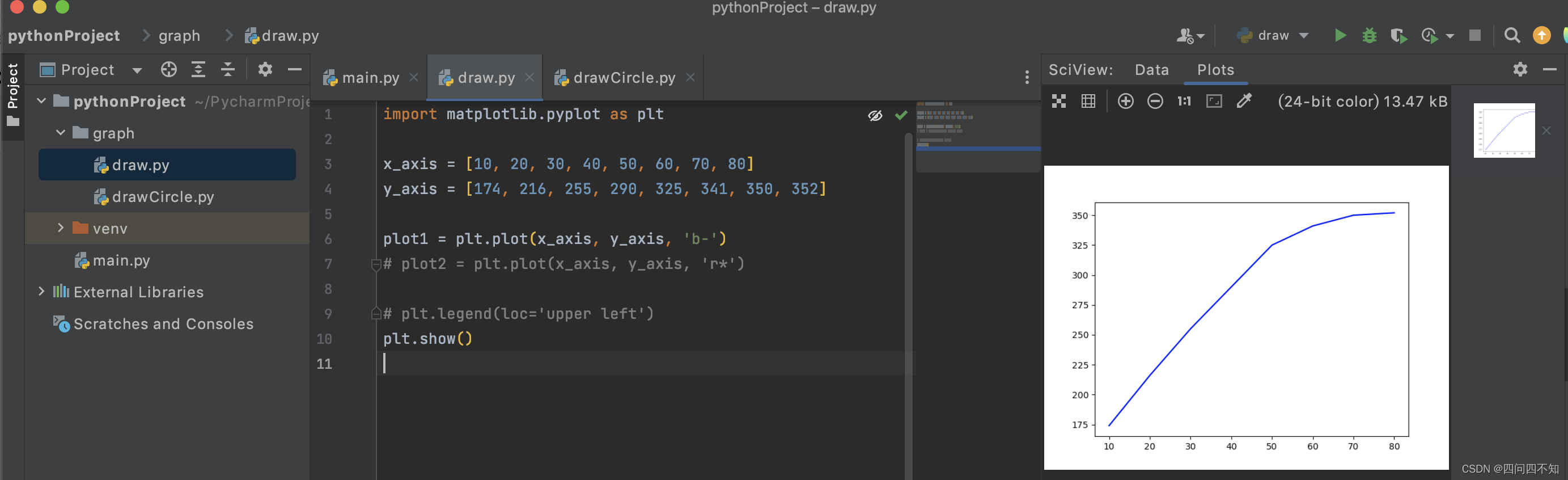Hide the SciView panel
The height and width of the screenshot is (480, 1568).
[x=1550, y=69]
